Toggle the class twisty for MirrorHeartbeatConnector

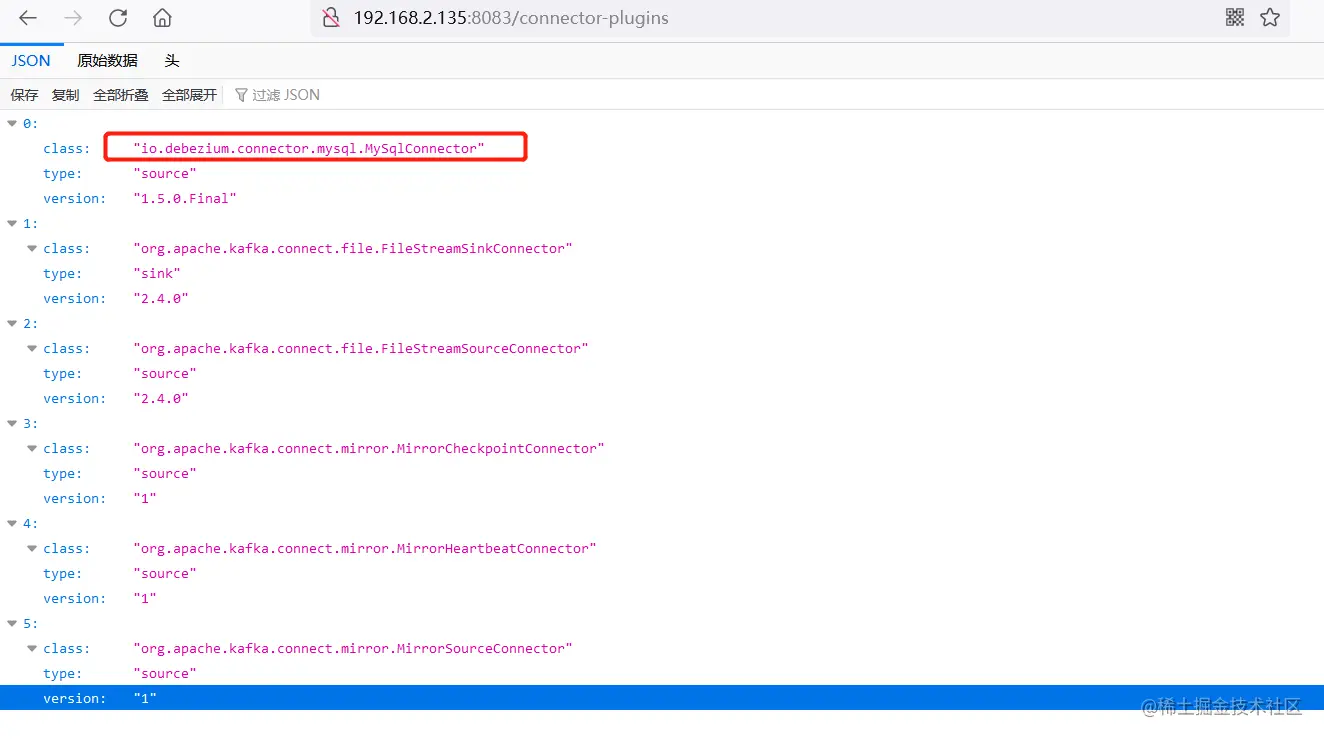[32, 548]
